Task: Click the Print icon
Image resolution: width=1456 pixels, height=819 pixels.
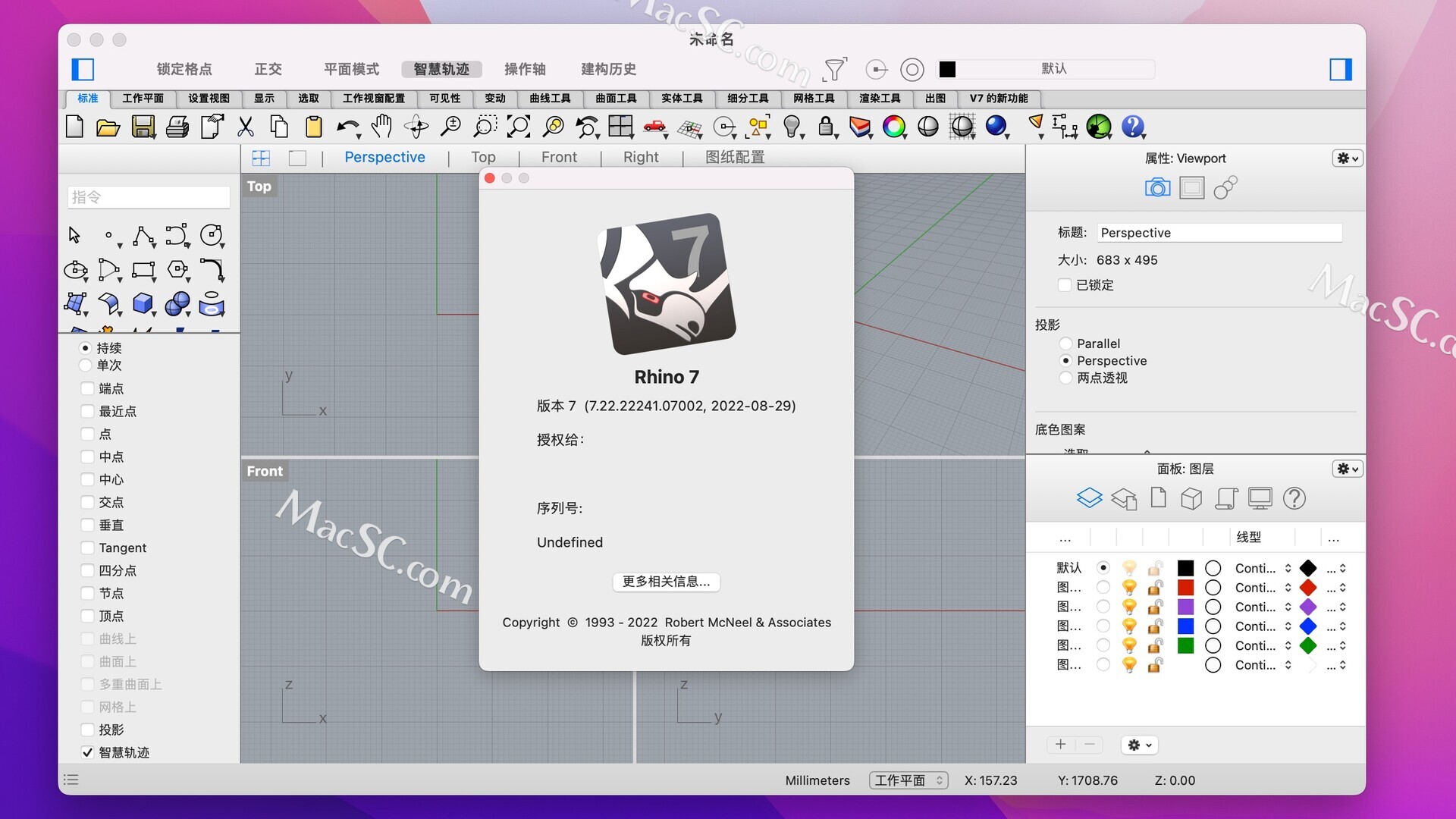Action: [x=177, y=127]
